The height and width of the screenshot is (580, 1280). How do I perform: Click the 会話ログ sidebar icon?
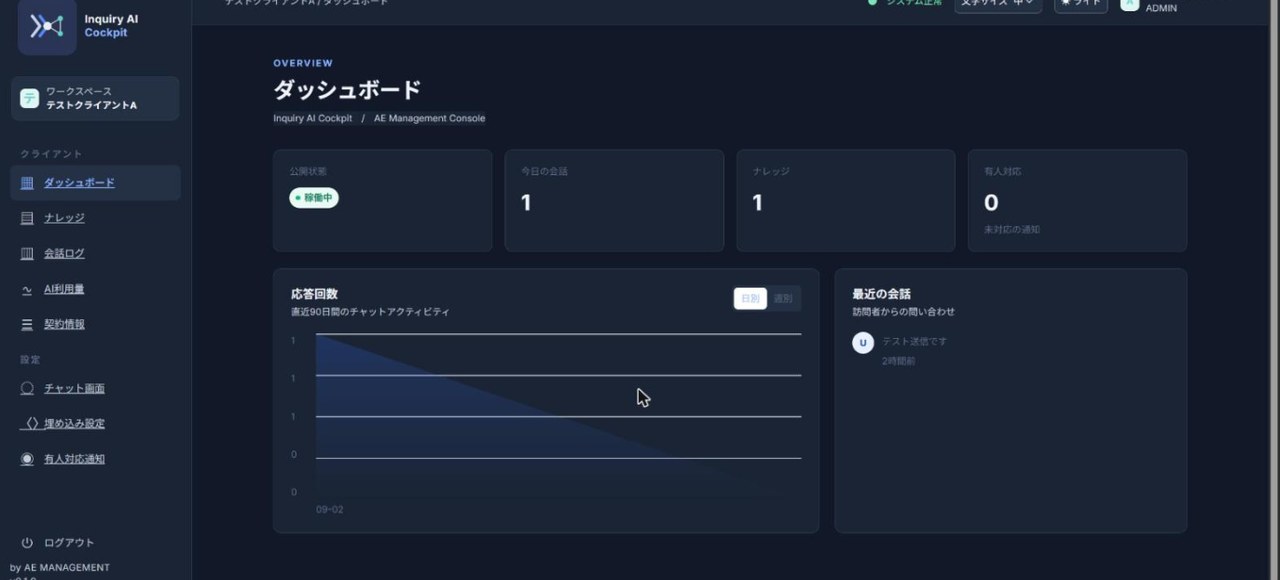tap(27, 254)
